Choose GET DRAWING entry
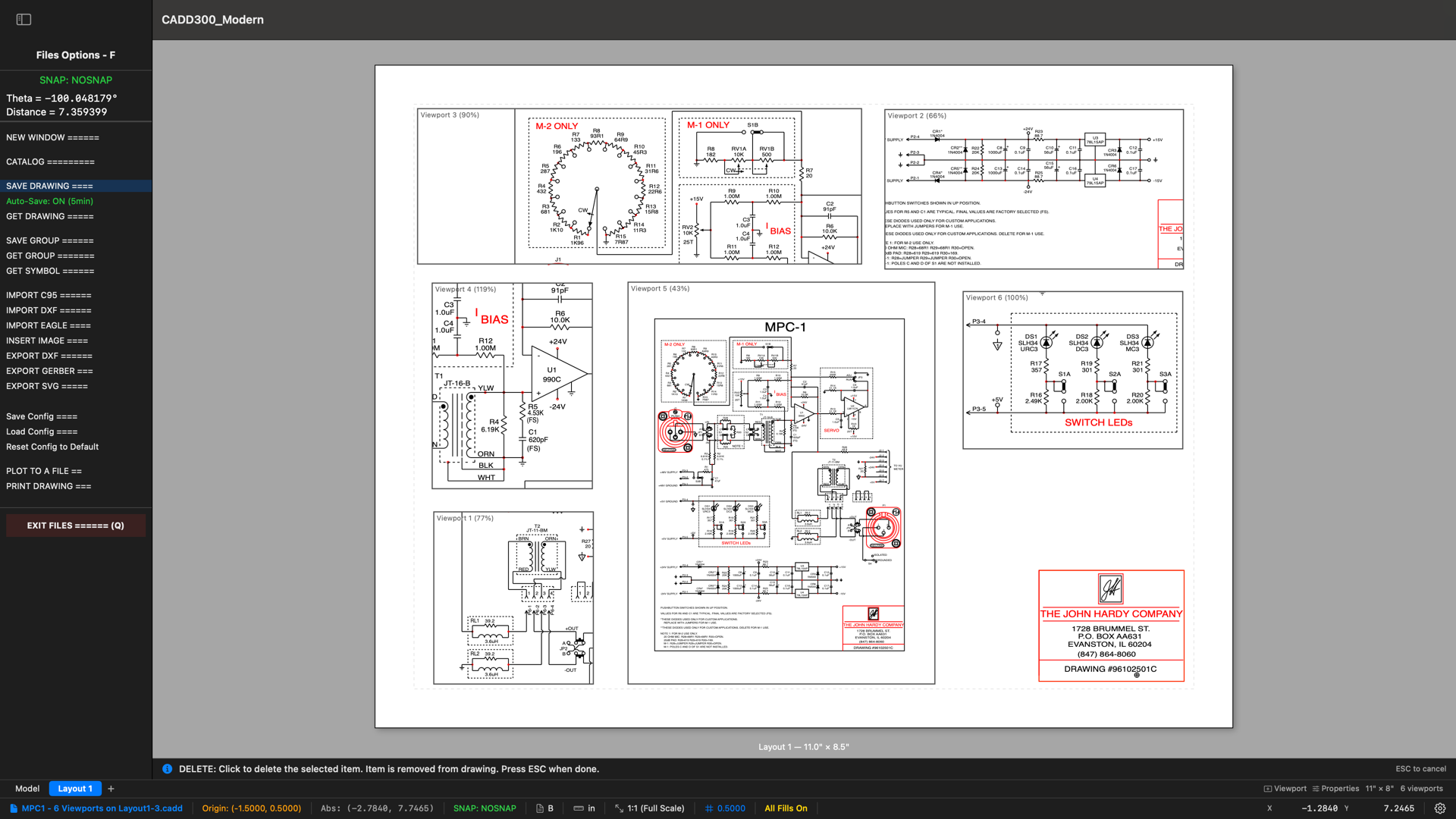The width and height of the screenshot is (1456, 819). point(76,216)
